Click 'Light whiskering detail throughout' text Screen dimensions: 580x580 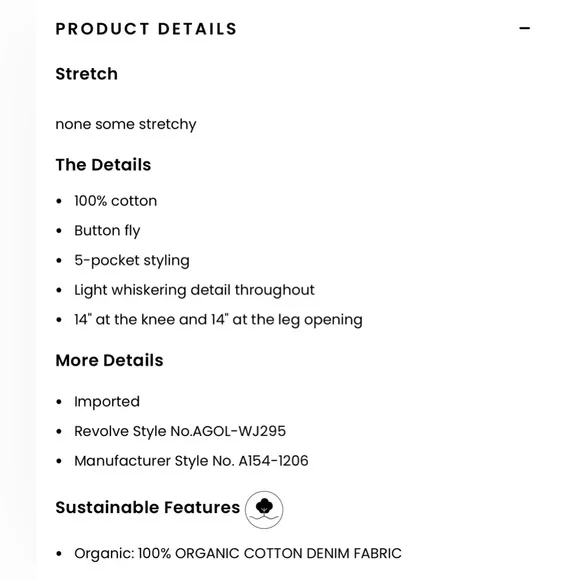click(194, 290)
